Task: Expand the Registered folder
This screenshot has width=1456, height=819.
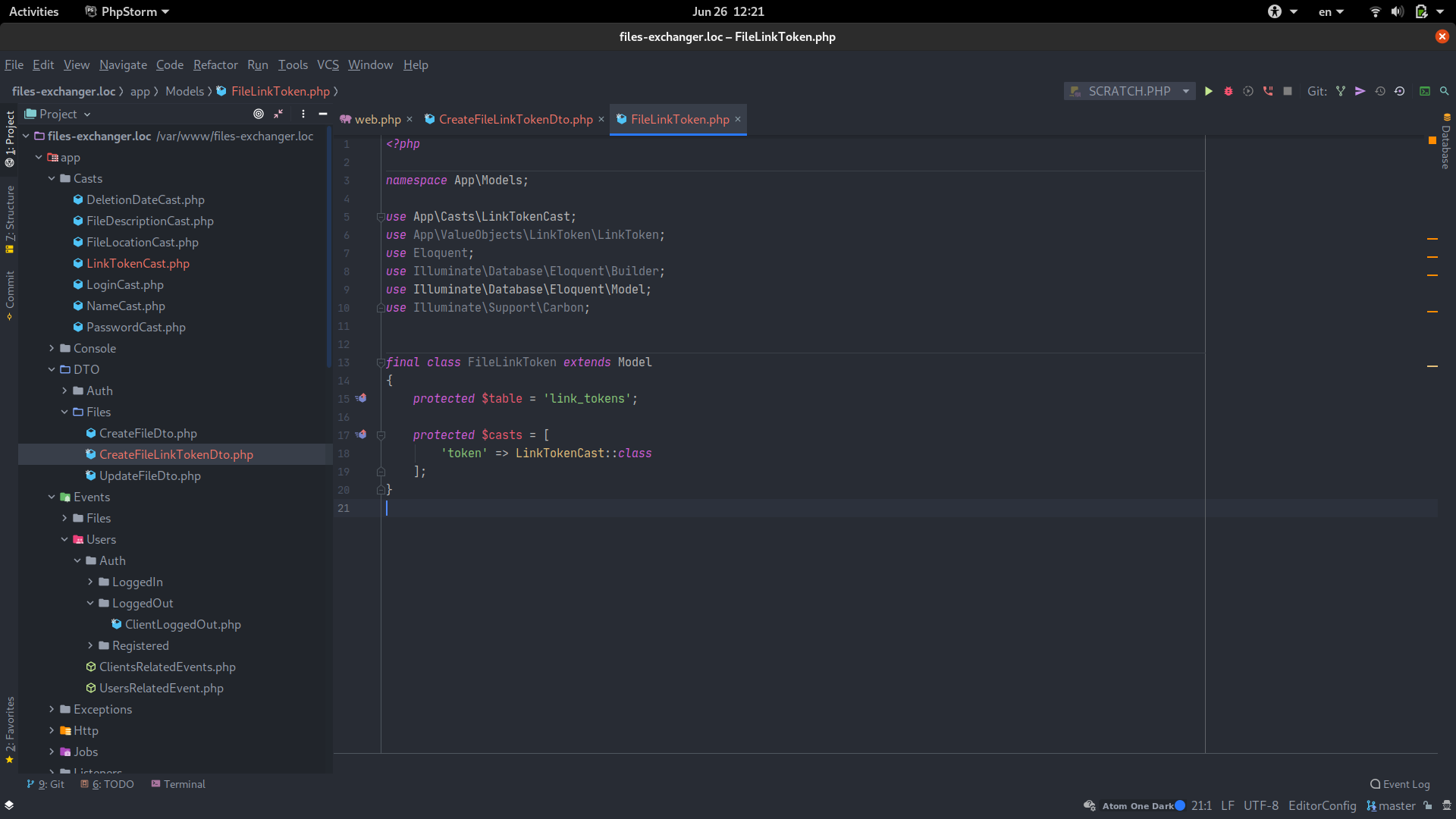Action: tap(90, 645)
